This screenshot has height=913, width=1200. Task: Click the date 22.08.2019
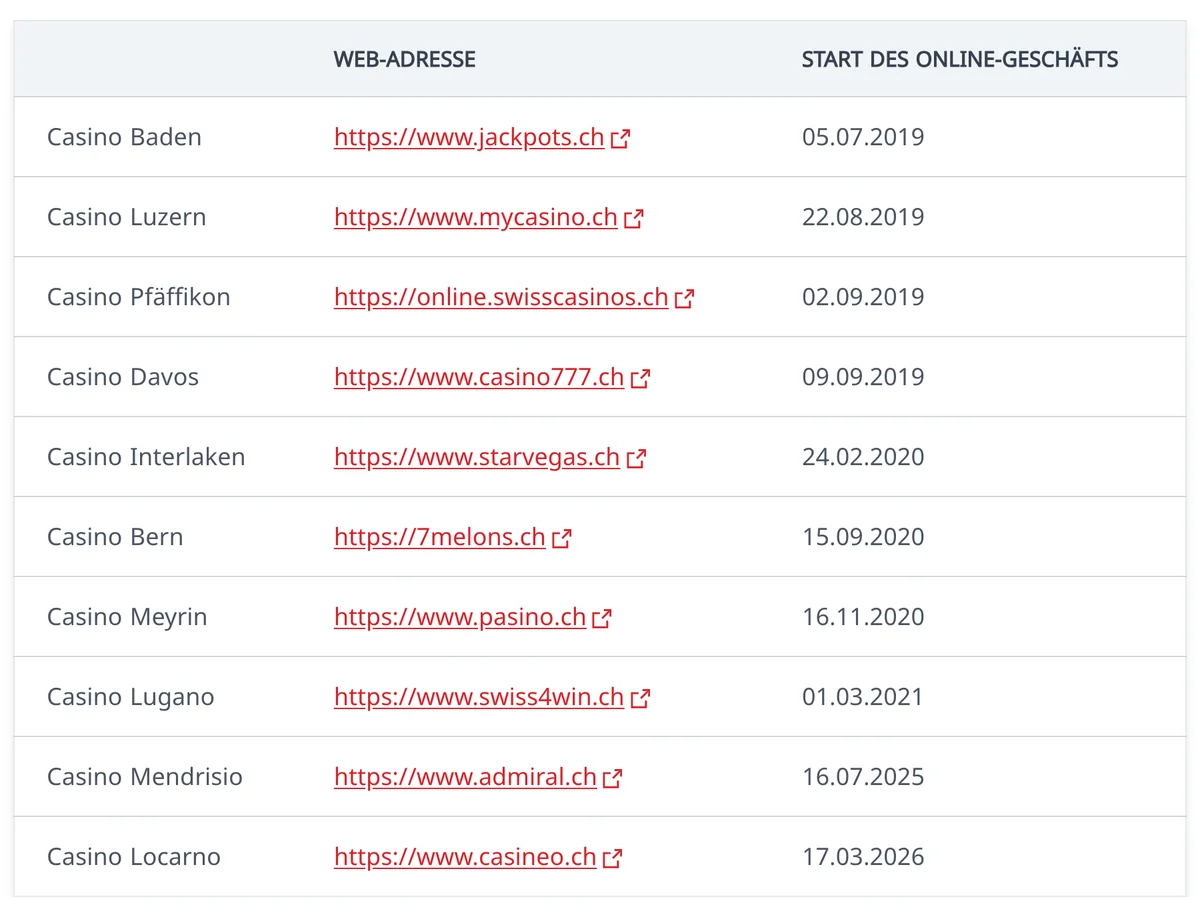pos(863,217)
